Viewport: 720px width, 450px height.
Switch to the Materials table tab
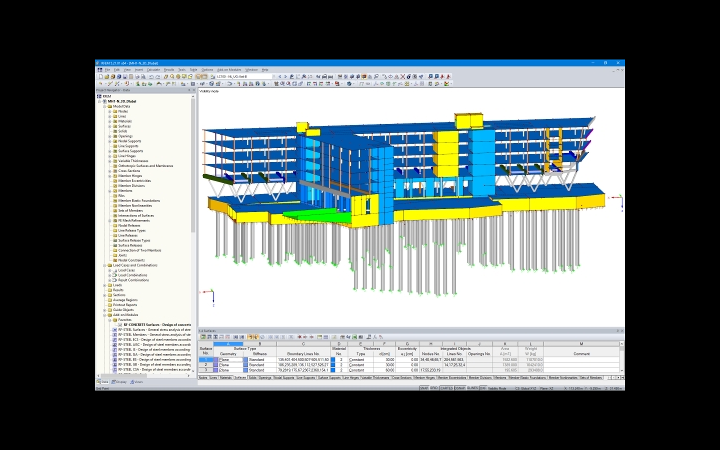(x=225, y=378)
